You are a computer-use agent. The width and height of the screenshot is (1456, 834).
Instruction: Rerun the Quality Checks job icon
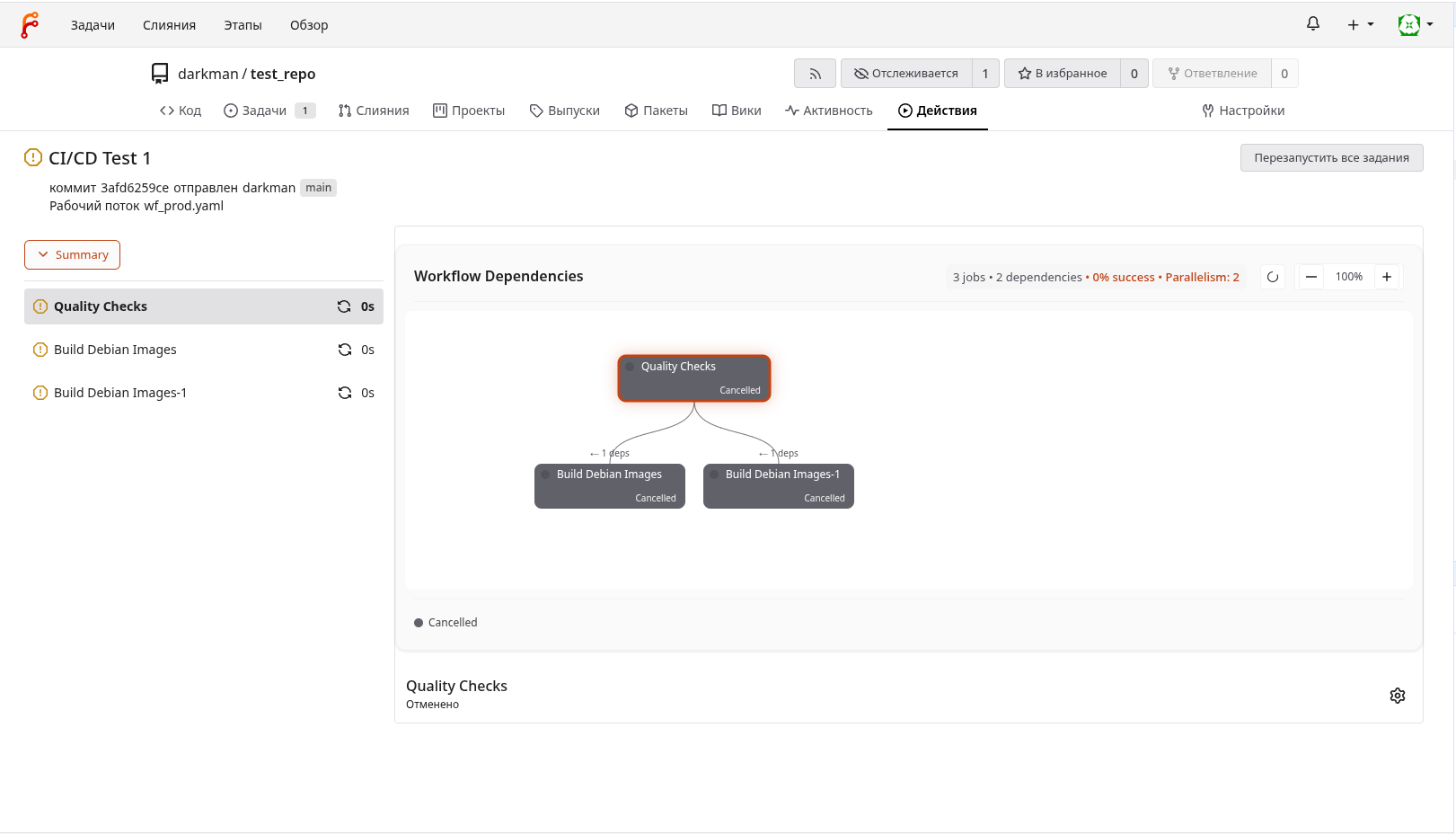pos(344,306)
